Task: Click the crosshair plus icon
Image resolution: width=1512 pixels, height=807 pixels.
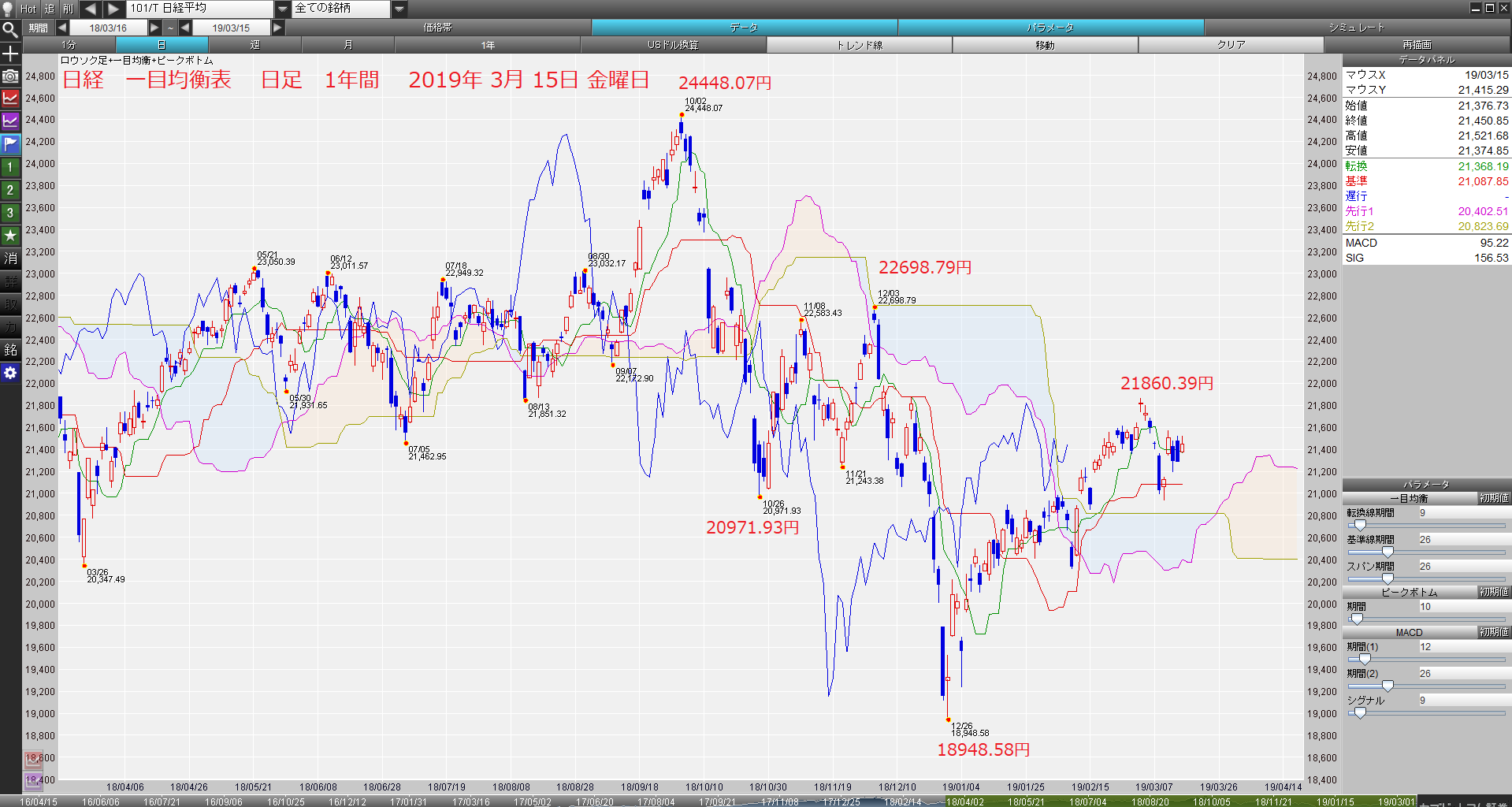Action: pyautogui.click(x=10, y=54)
